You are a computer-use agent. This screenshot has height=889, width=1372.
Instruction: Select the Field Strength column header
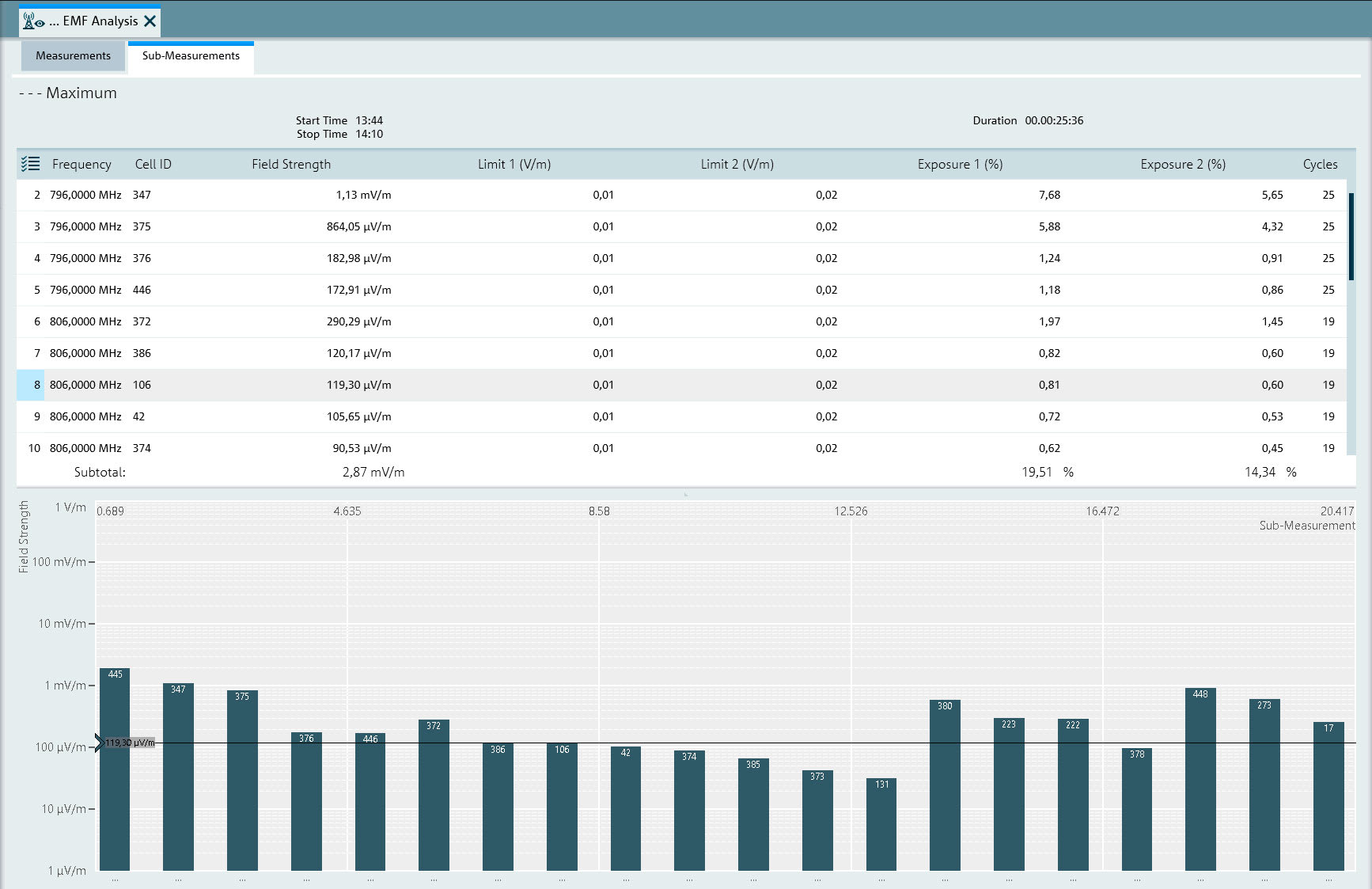[291, 164]
